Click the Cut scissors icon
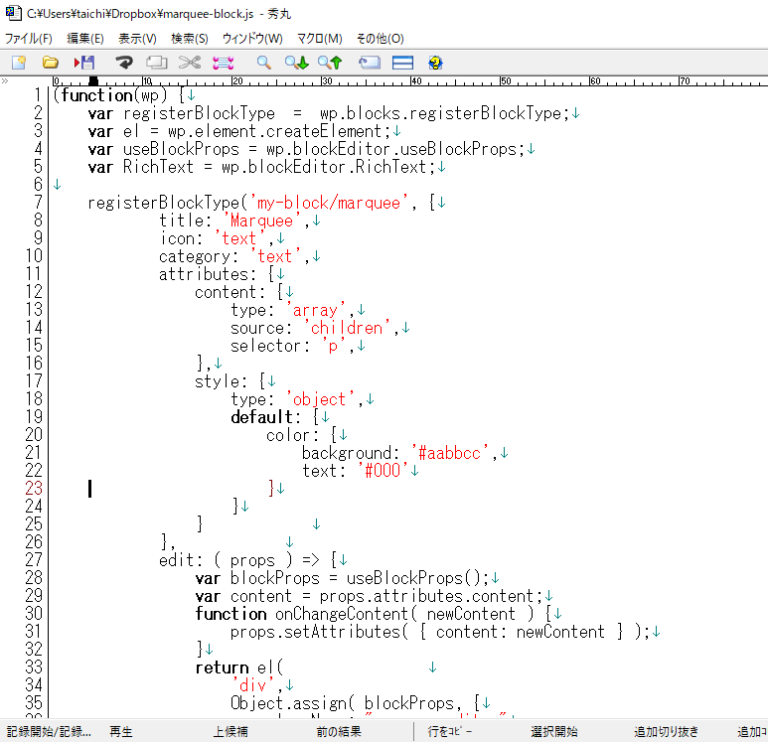The image size is (768, 742). click(189, 62)
